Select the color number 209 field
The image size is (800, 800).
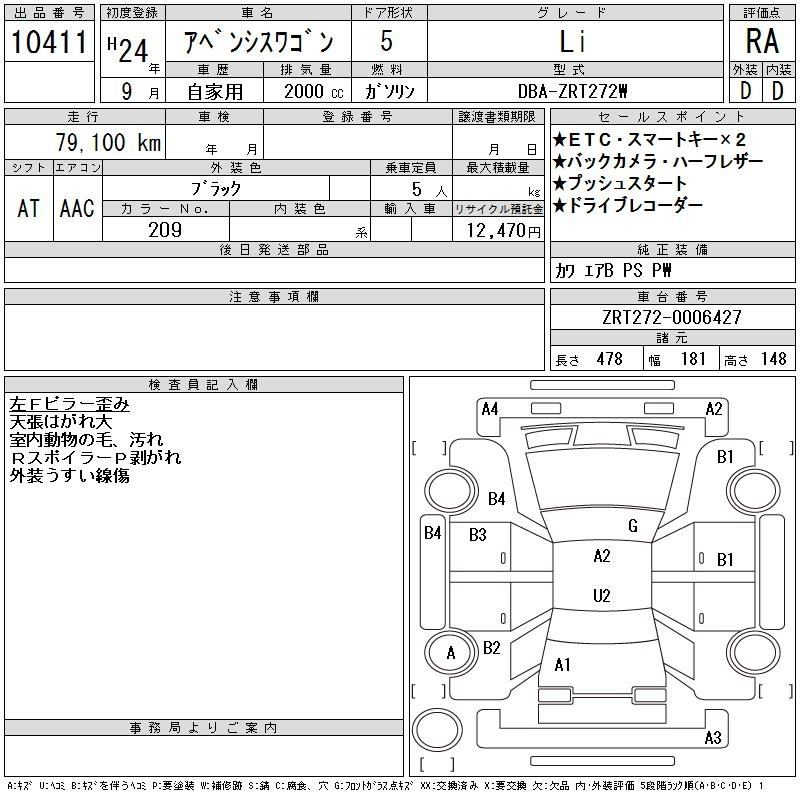(x=165, y=230)
